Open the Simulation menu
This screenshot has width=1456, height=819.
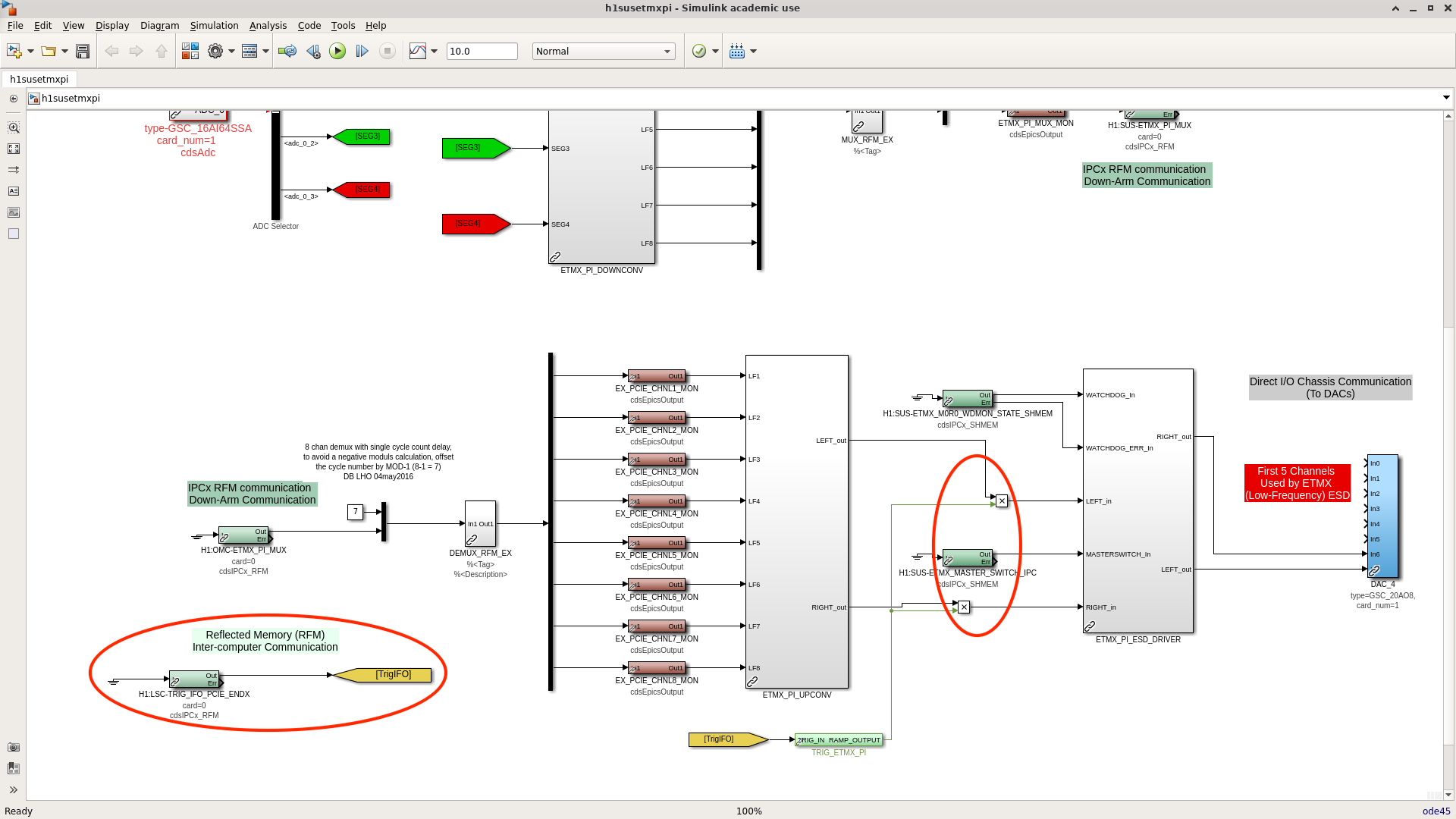tap(214, 25)
